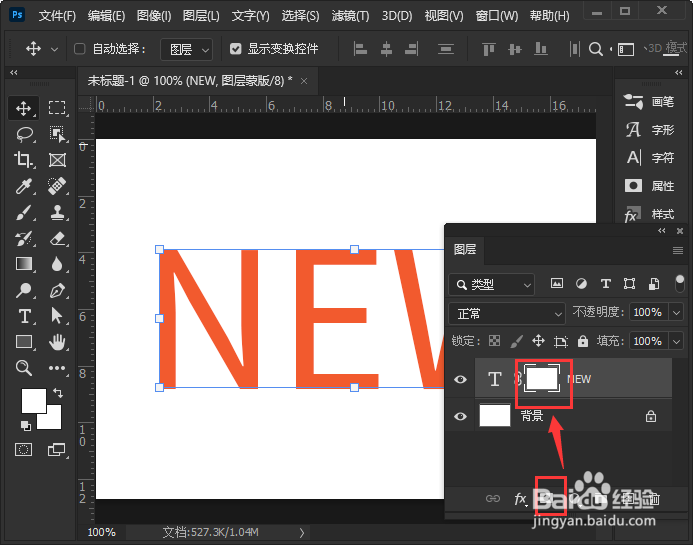693x545 pixels.
Task: Select the Gradient tool
Action: tap(23, 264)
